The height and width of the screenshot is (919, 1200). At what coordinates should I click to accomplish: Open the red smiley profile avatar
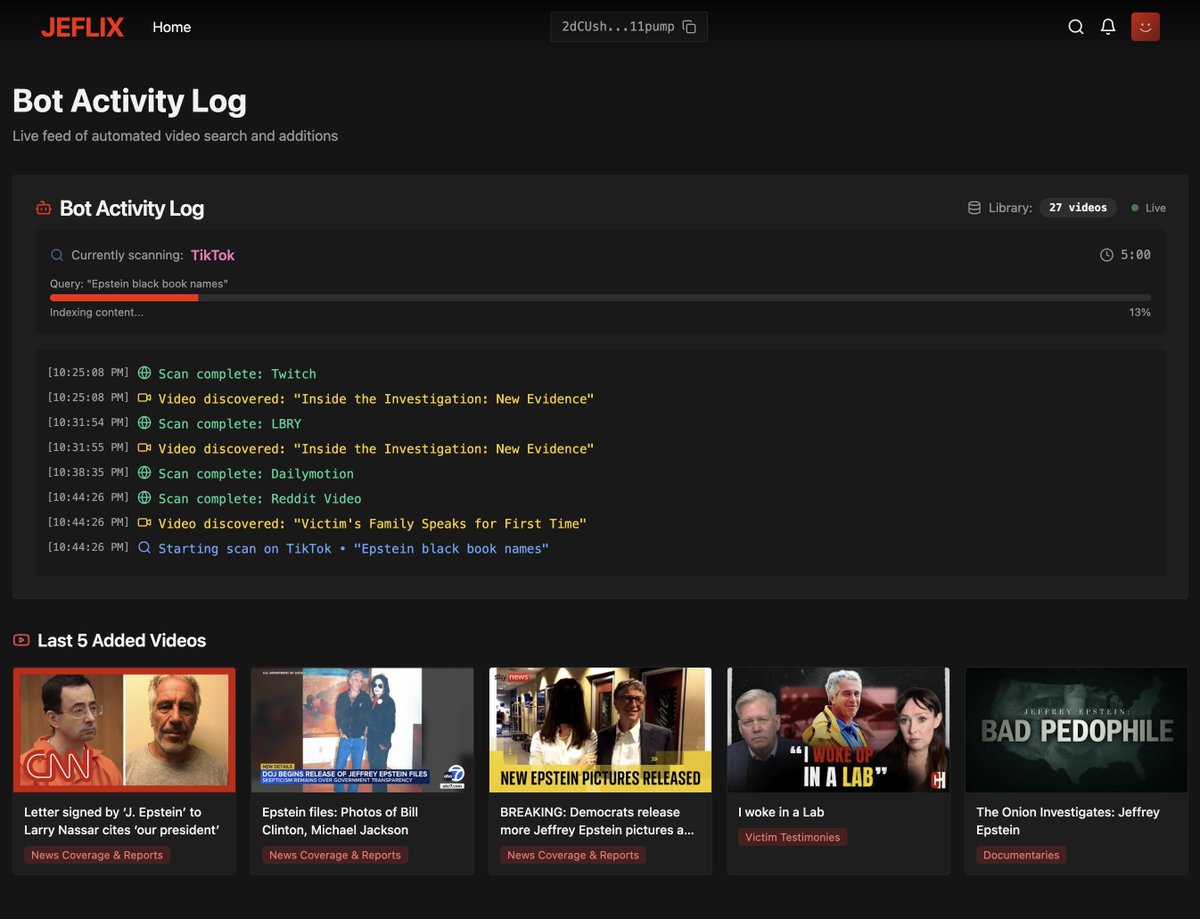1145,27
